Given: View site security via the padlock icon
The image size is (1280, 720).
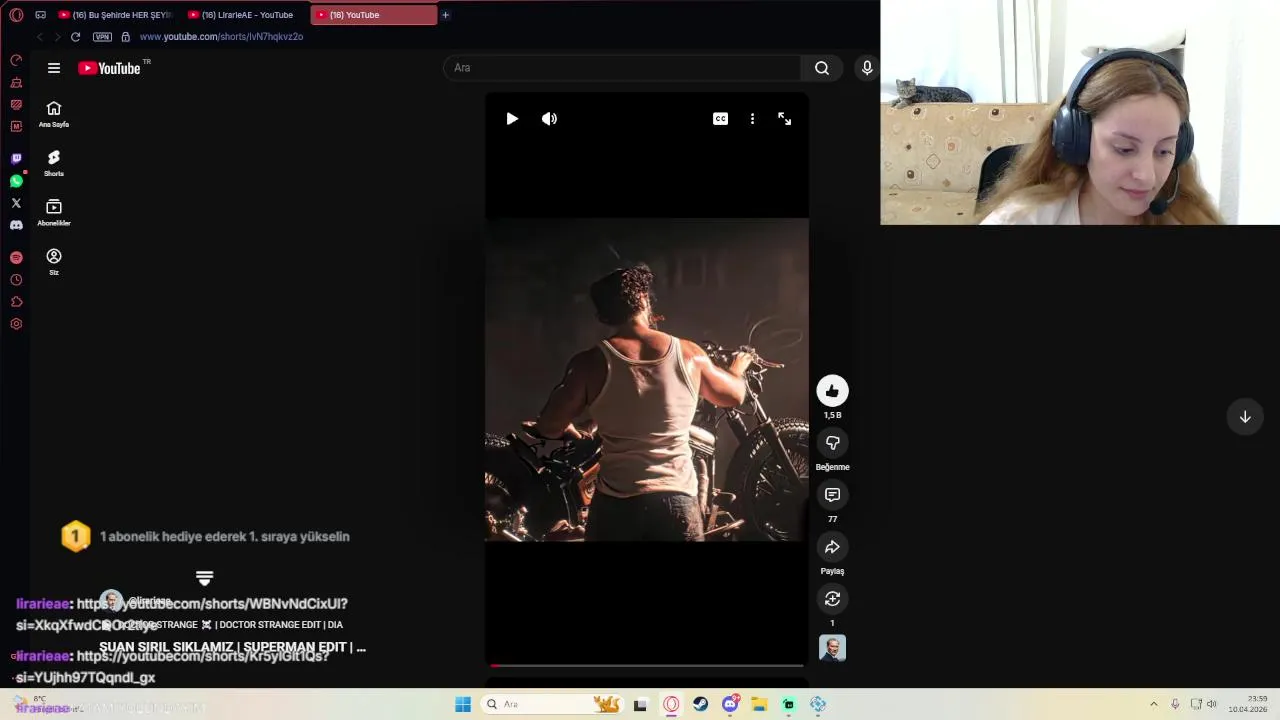Looking at the screenshot, I should (x=125, y=37).
